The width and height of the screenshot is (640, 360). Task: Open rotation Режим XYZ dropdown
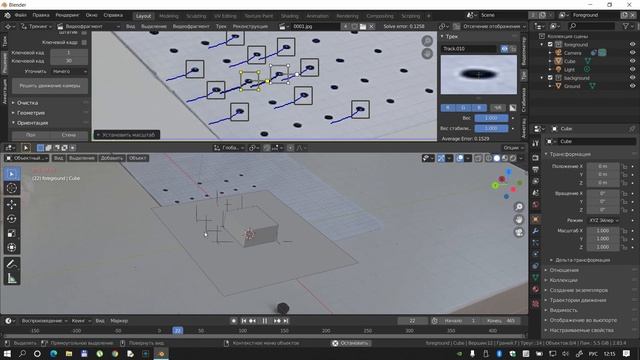pyautogui.click(x=603, y=220)
